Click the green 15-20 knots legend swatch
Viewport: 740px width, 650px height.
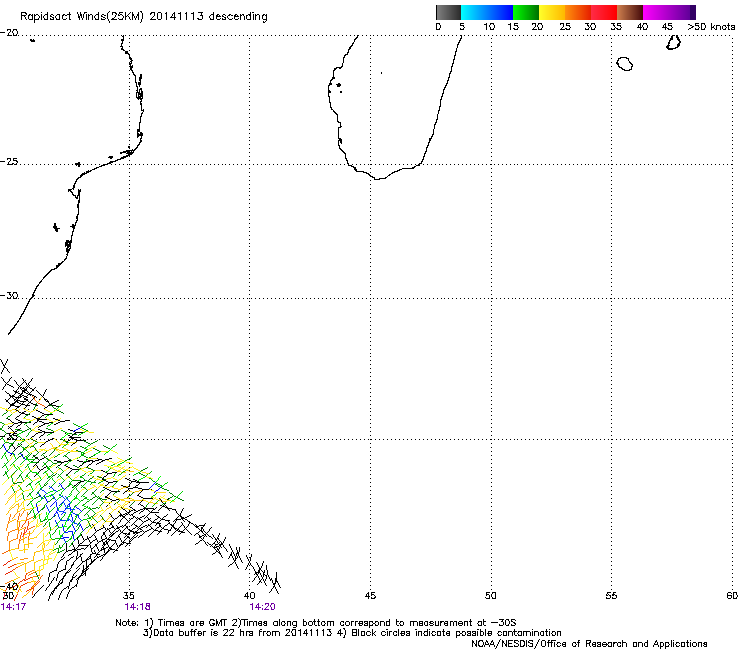(526, 12)
